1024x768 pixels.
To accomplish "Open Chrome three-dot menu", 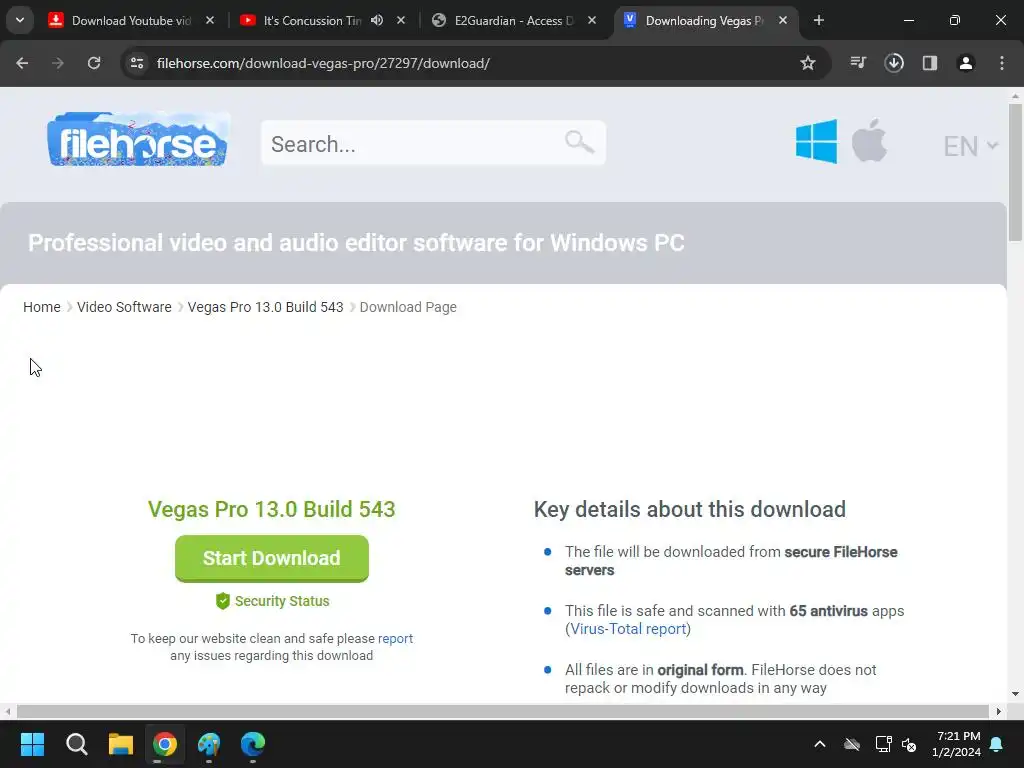I will [1002, 63].
